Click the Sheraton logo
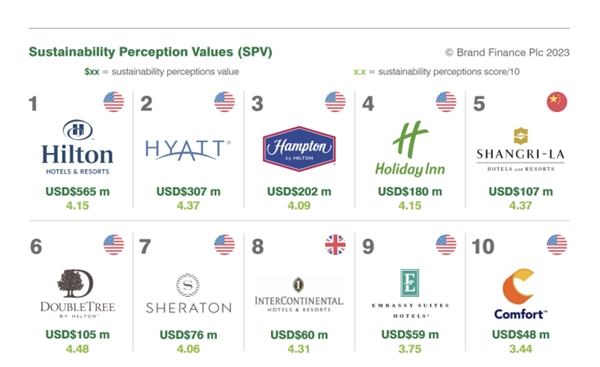The height and width of the screenshot is (367, 600). pyautogui.click(x=188, y=294)
